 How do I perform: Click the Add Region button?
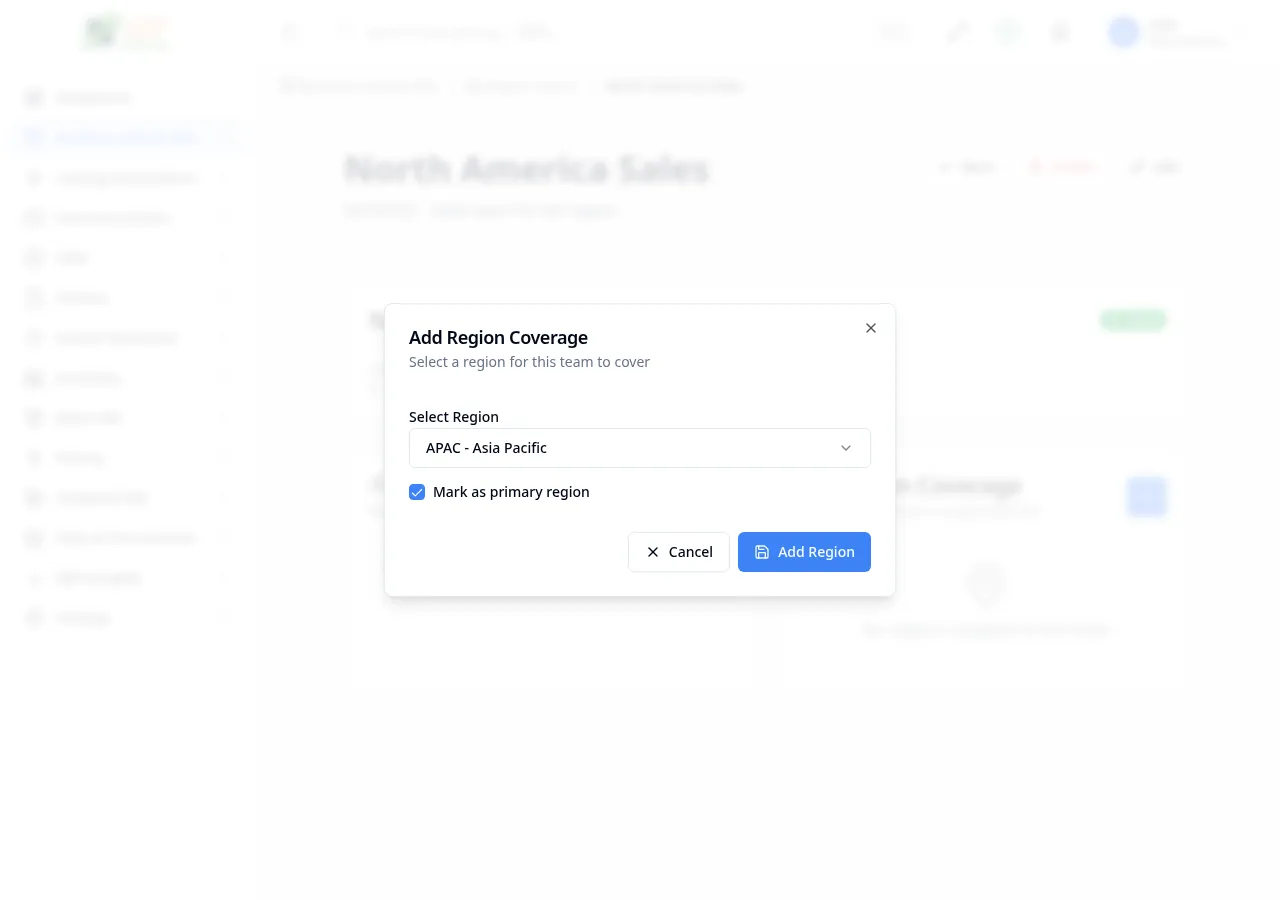point(804,552)
